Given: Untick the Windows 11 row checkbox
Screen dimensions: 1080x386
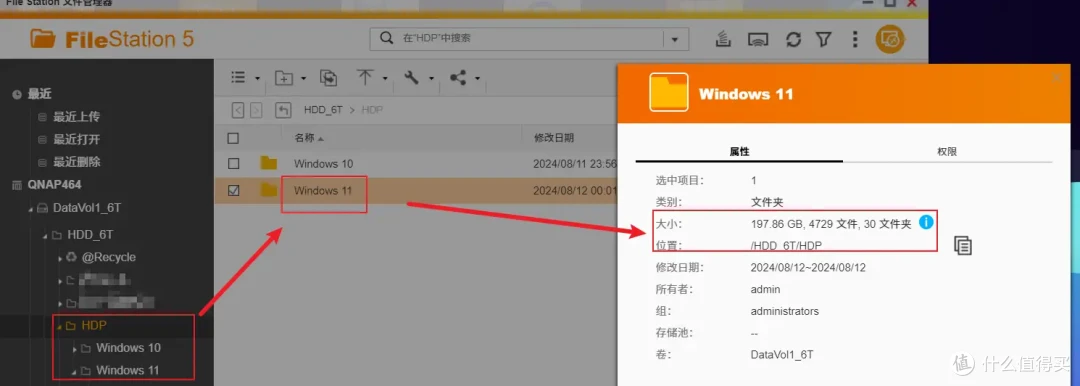Looking at the screenshot, I should click(x=233, y=190).
